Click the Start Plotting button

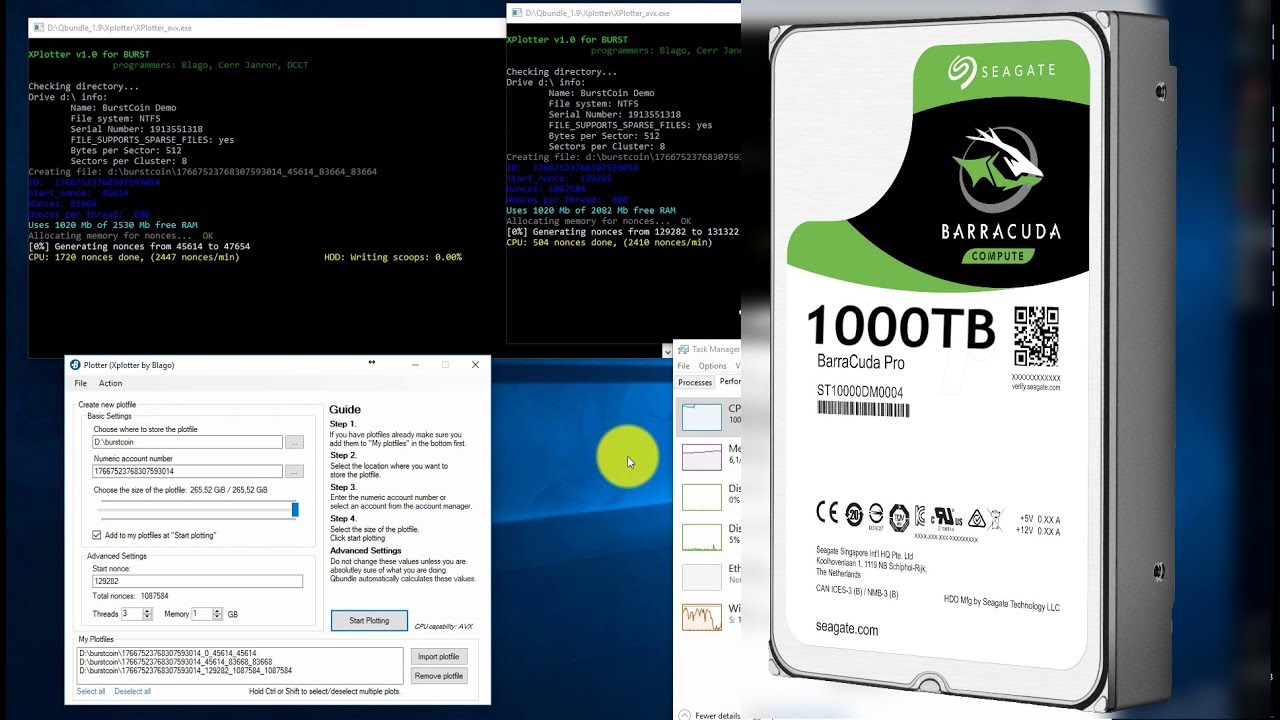(369, 621)
